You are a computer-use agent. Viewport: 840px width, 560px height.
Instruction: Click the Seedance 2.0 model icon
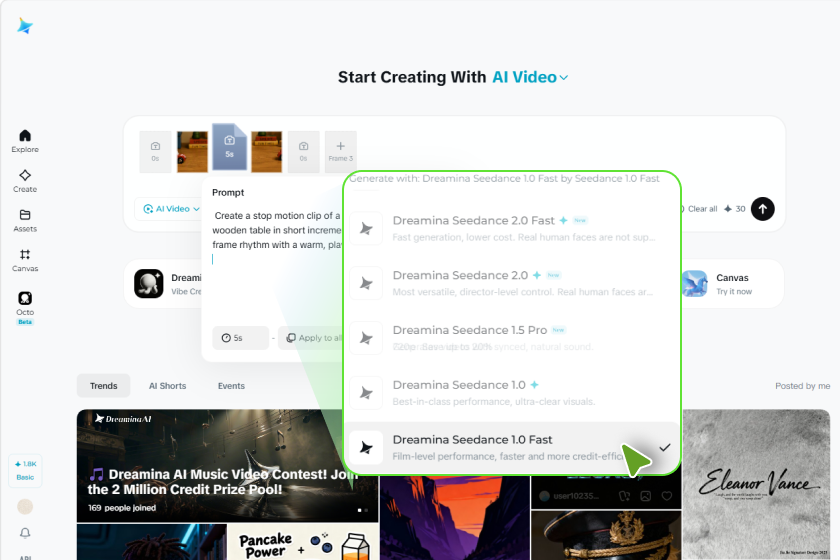(366, 283)
